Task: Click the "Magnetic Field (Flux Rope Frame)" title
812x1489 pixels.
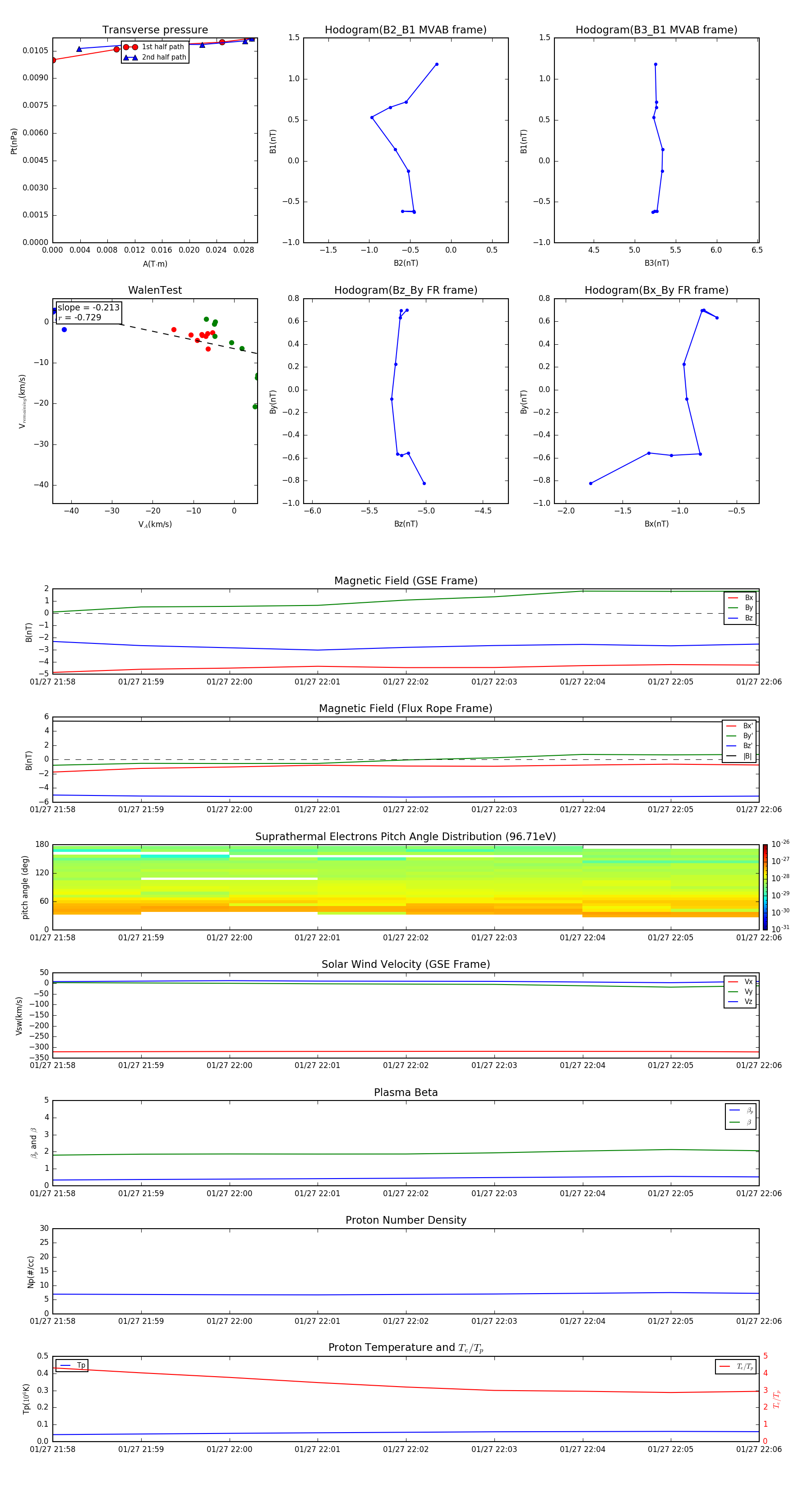Action: click(406, 709)
